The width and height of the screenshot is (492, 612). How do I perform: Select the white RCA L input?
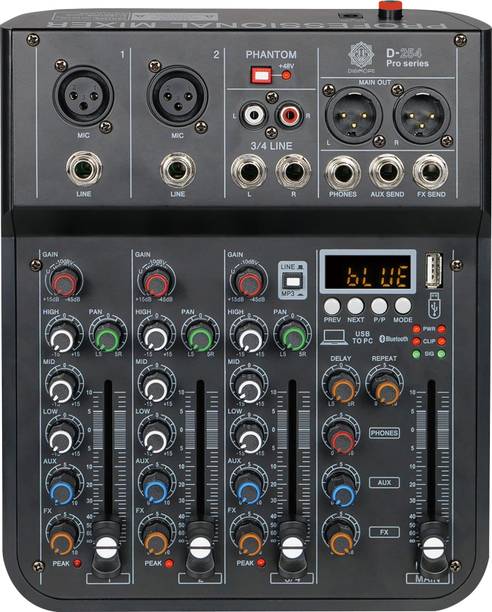click(x=253, y=115)
